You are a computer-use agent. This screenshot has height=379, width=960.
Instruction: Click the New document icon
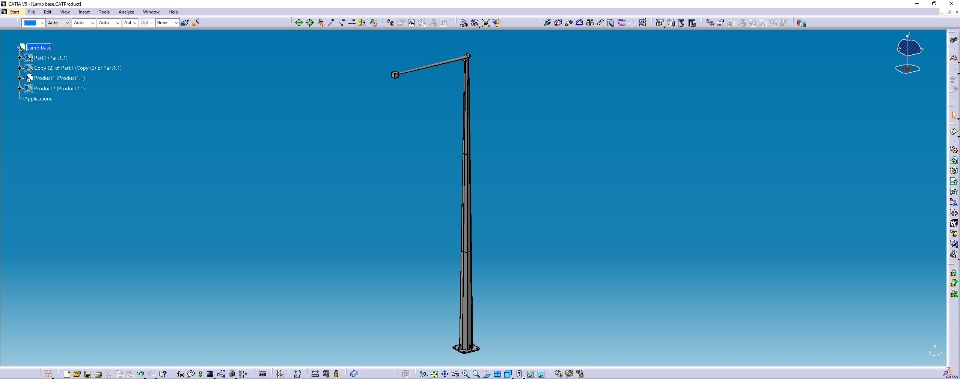[x=67, y=373]
